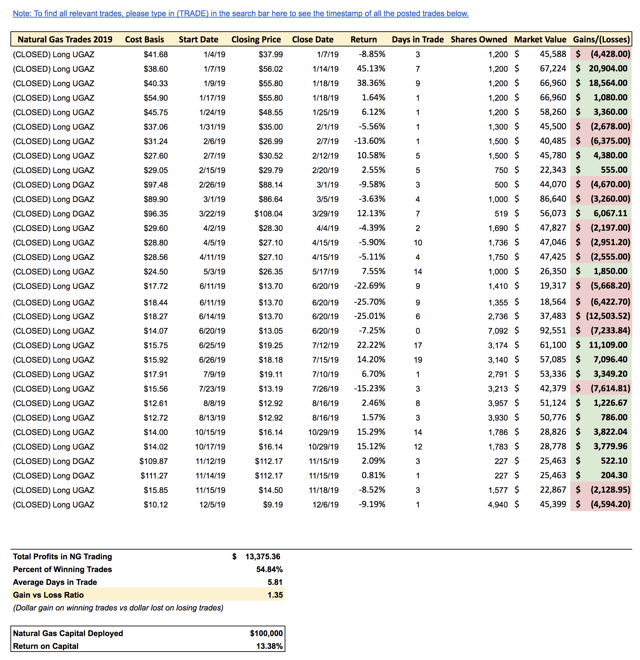Select the dollar gain explanation footnote

pyautogui.click(x=118, y=608)
